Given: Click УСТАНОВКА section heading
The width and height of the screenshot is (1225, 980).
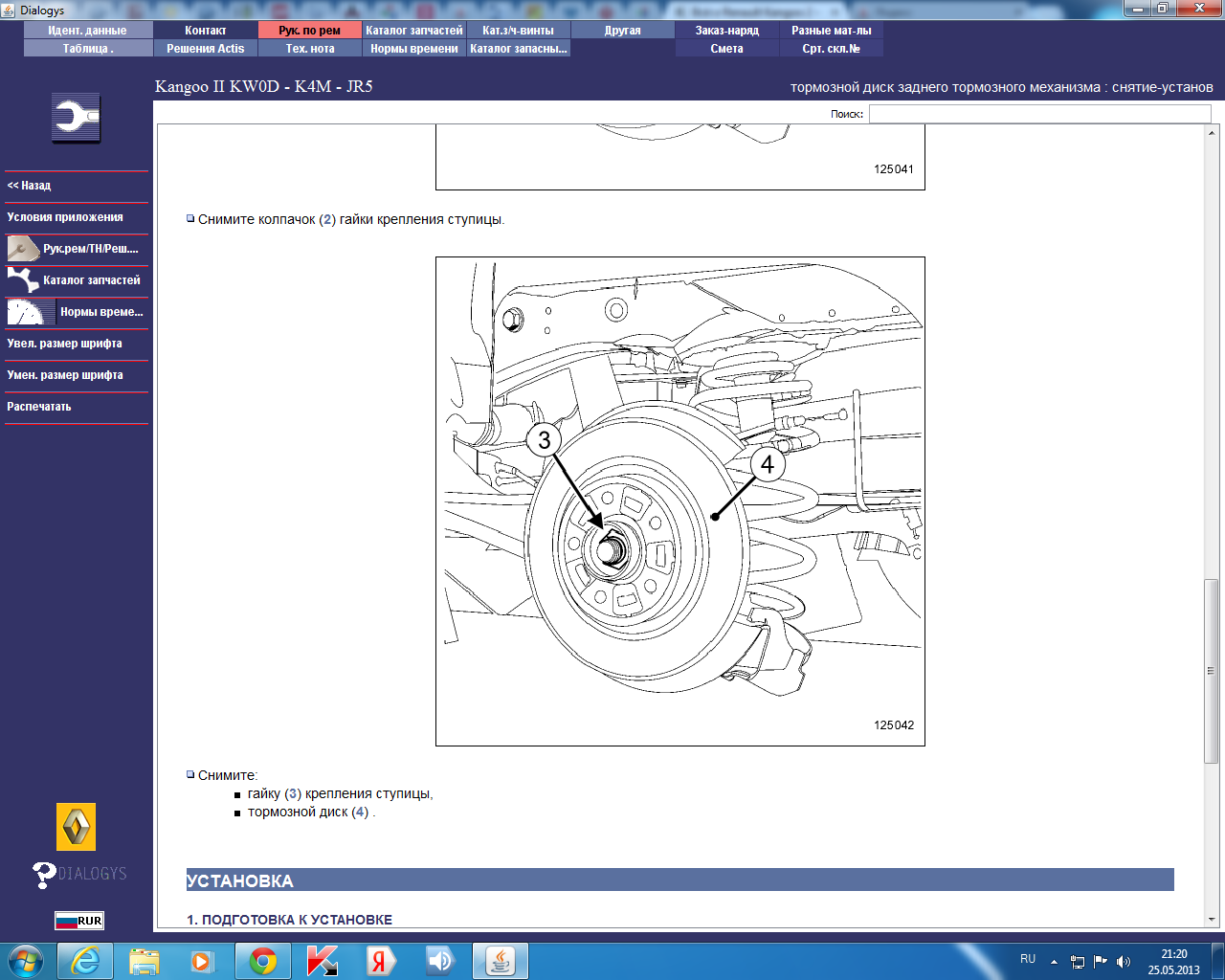Looking at the screenshot, I should 680,880.
